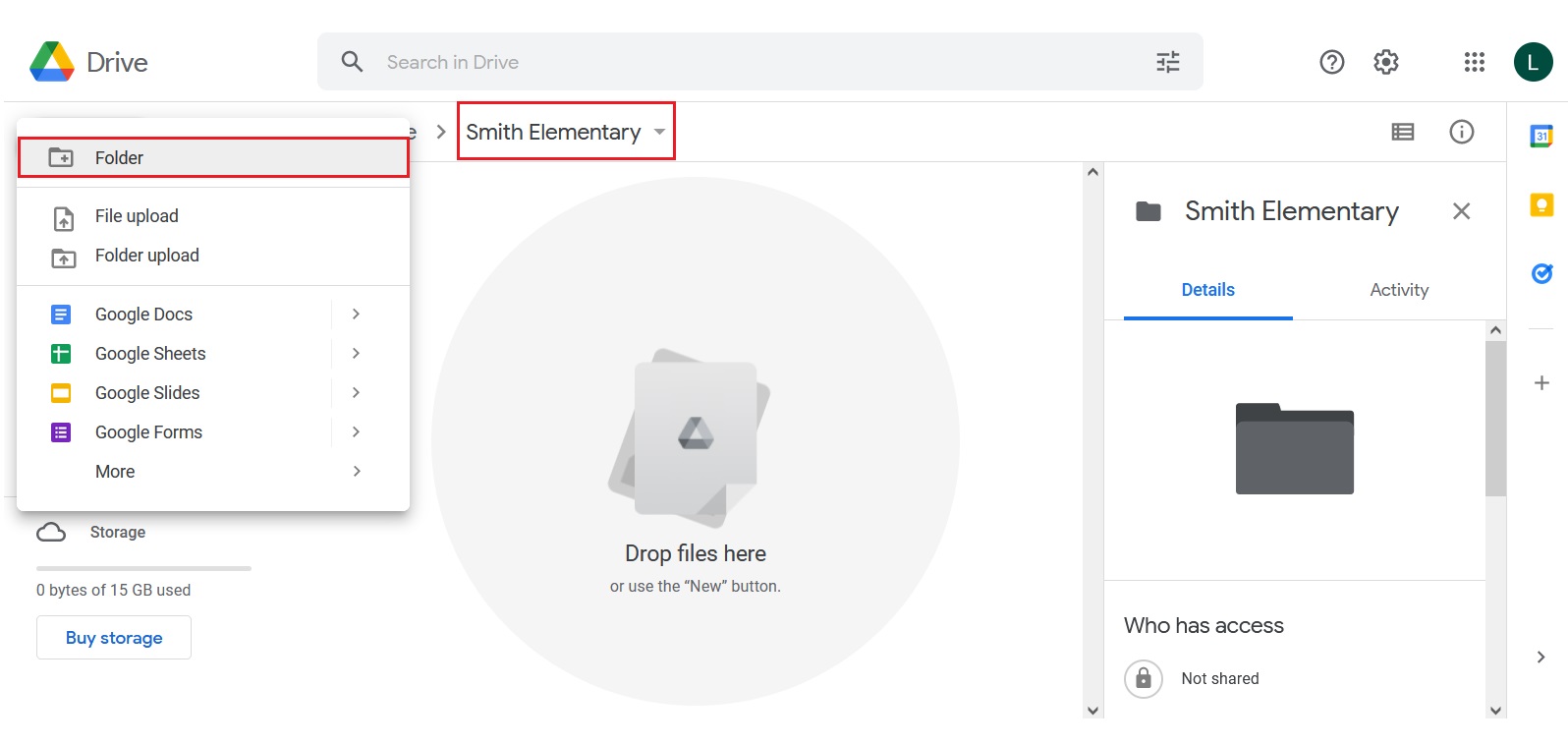1568x745 pixels.
Task: Click the Folder upload icon
Action: point(64,258)
